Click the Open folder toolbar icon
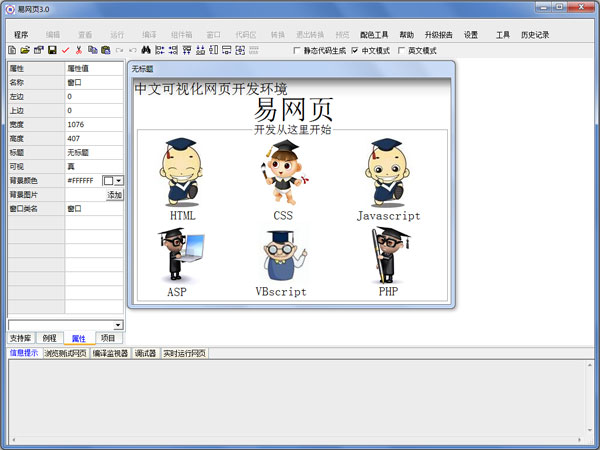Screen dimensions: 600x450 [x=25, y=50]
